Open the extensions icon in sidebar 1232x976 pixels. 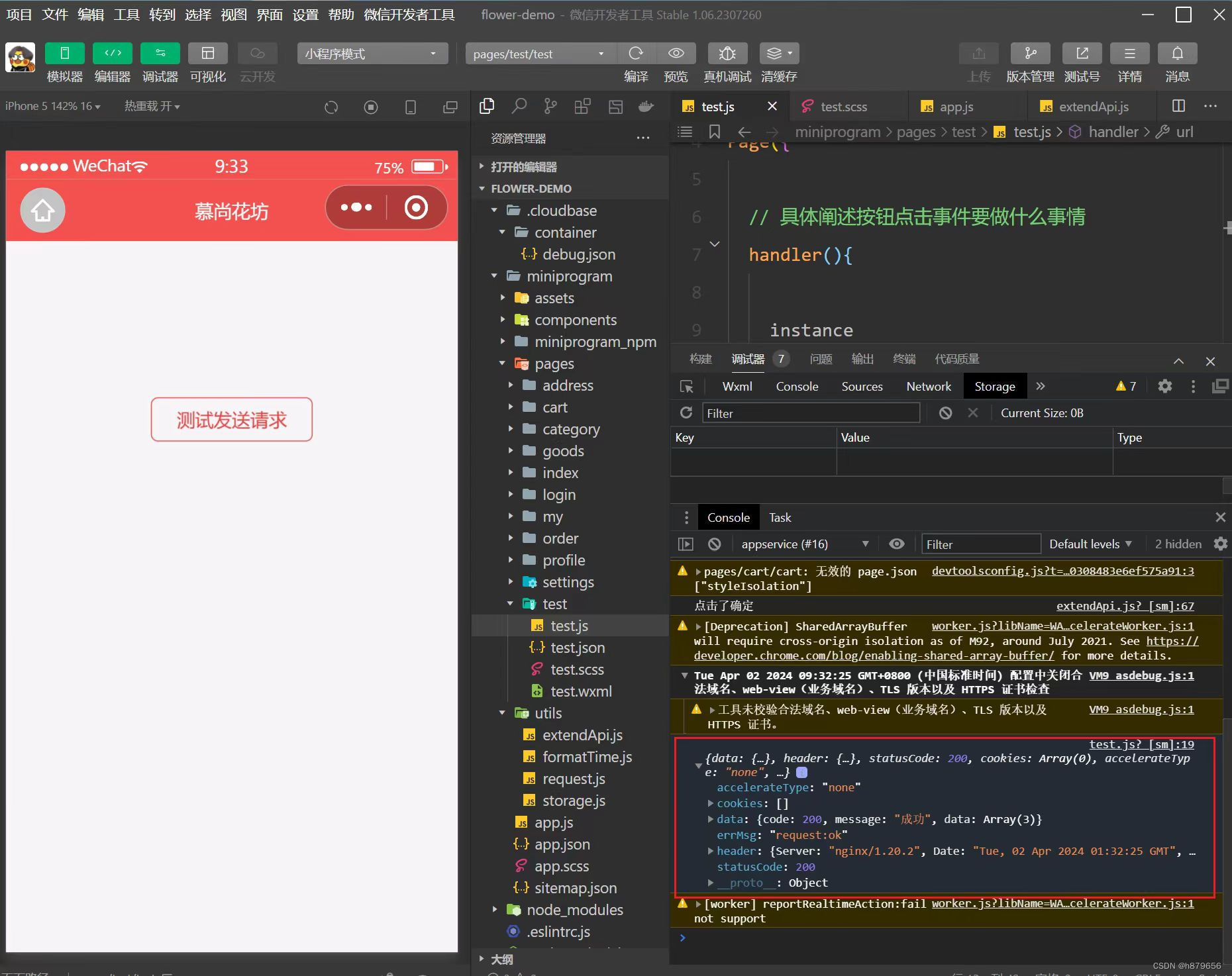pyautogui.click(x=583, y=106)
